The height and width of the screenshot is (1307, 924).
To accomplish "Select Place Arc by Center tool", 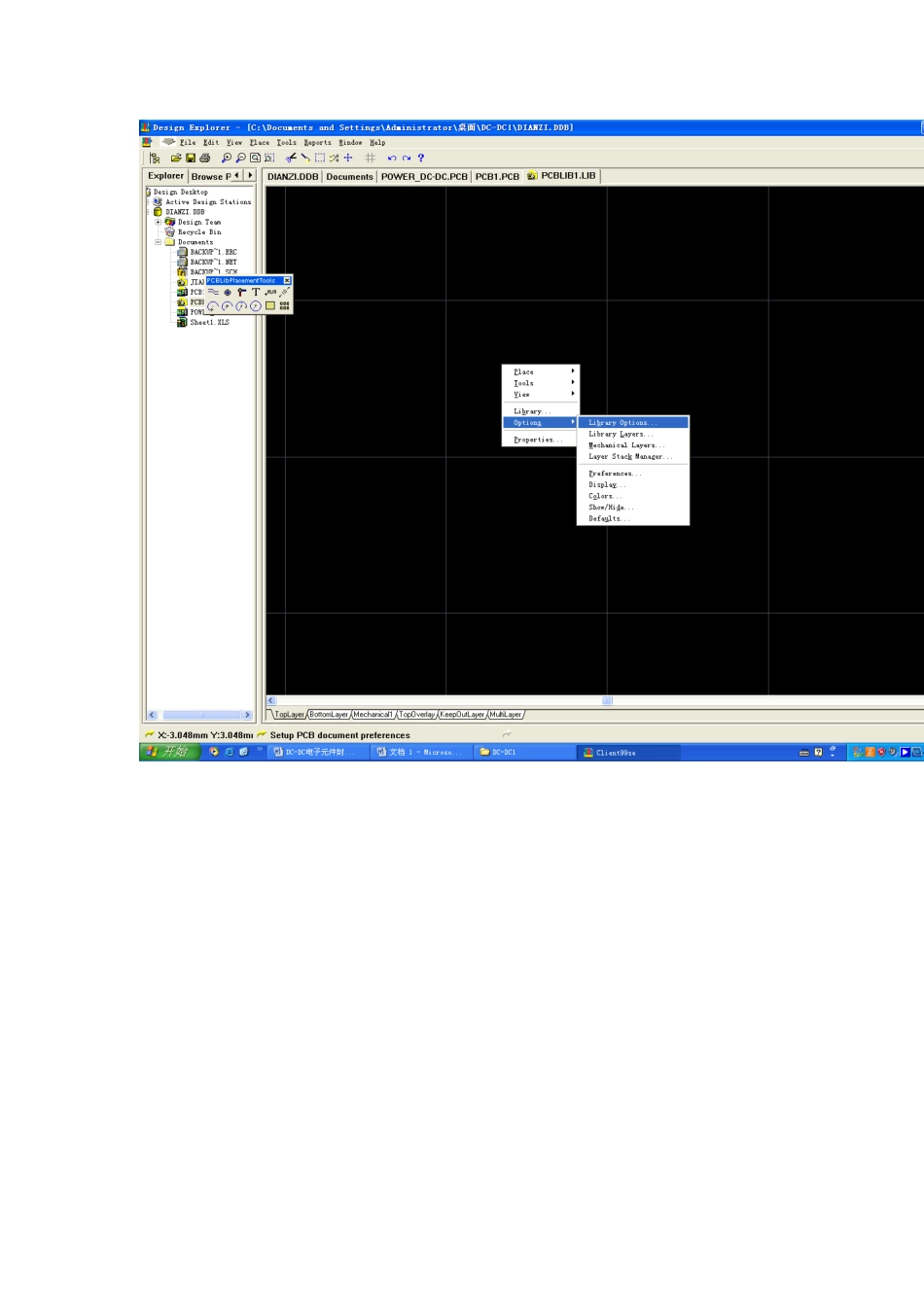I will point(213,305).
